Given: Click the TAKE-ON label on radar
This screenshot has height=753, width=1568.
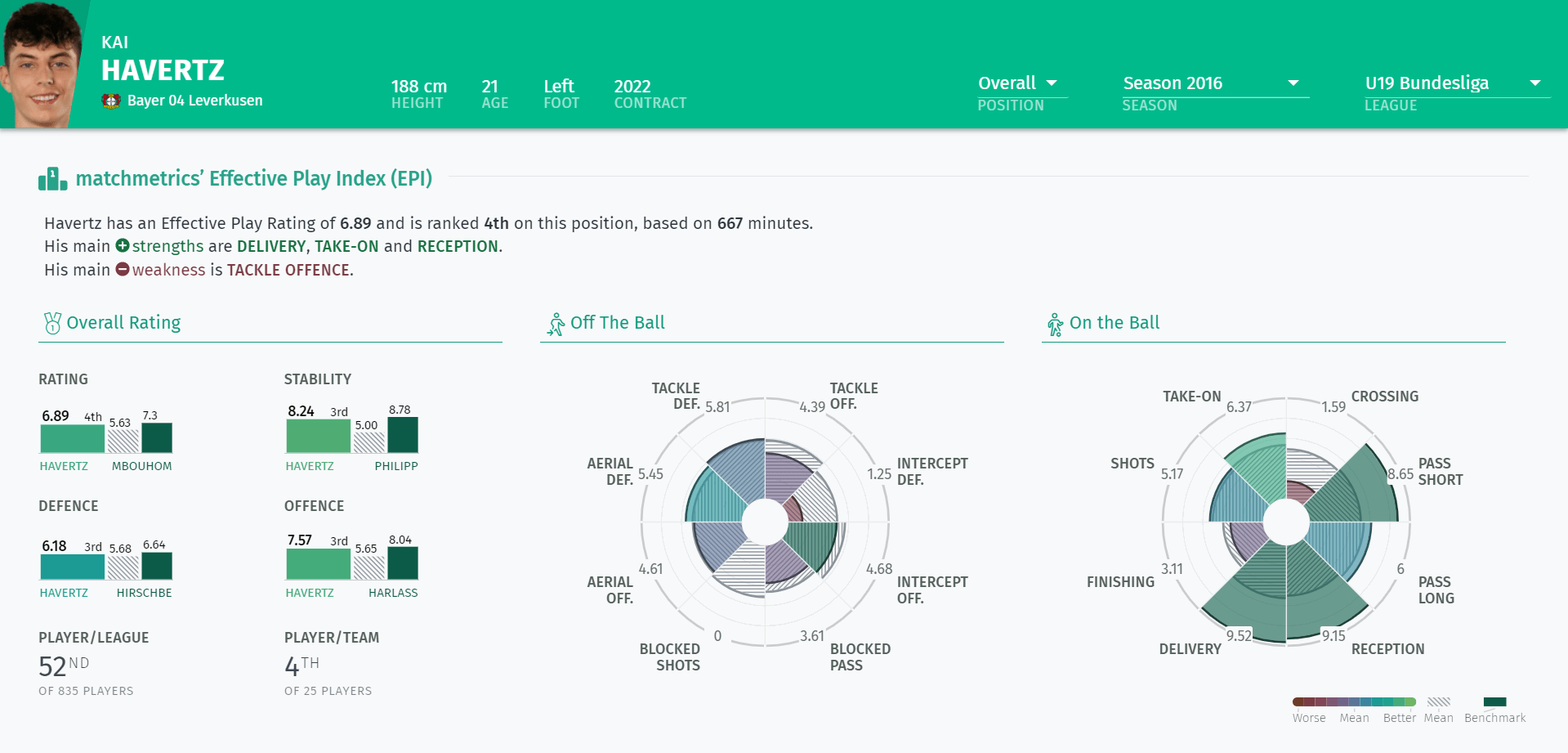Looking at the screenshot, I should pyautogui.click(x=1192, y=397).
